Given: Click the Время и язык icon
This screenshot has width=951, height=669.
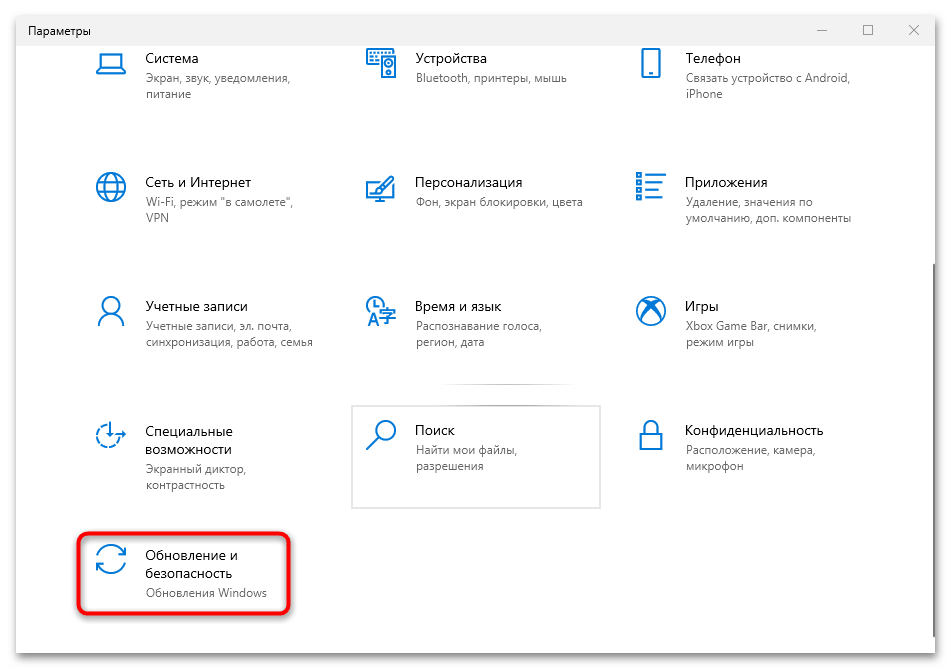Looking at the screenshot, I should coord(381,311).
